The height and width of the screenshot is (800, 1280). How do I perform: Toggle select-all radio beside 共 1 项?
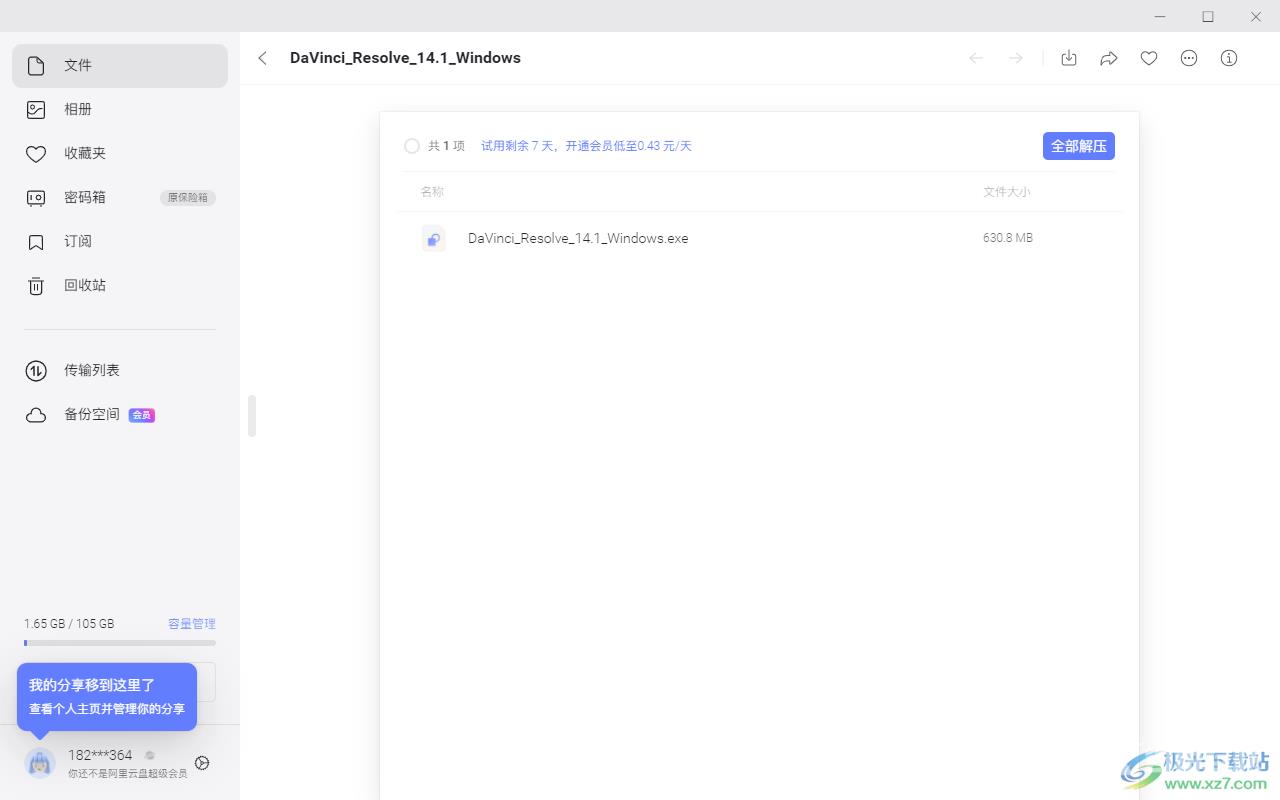coord(412,146)
